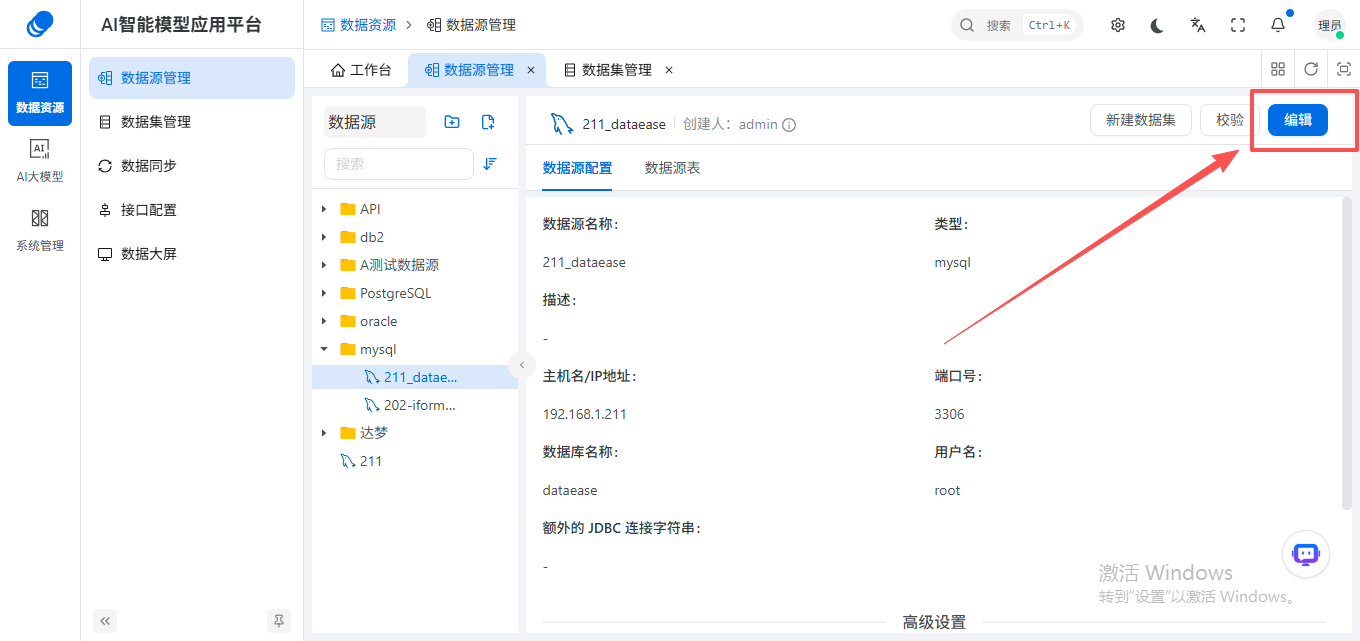
Task: Click the database name dataease value
Action: point(570,490)
